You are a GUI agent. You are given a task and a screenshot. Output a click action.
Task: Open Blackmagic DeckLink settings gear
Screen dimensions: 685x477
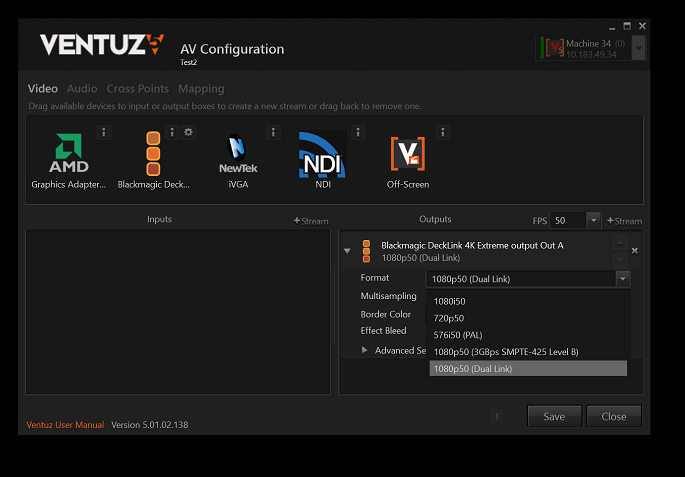188,132
